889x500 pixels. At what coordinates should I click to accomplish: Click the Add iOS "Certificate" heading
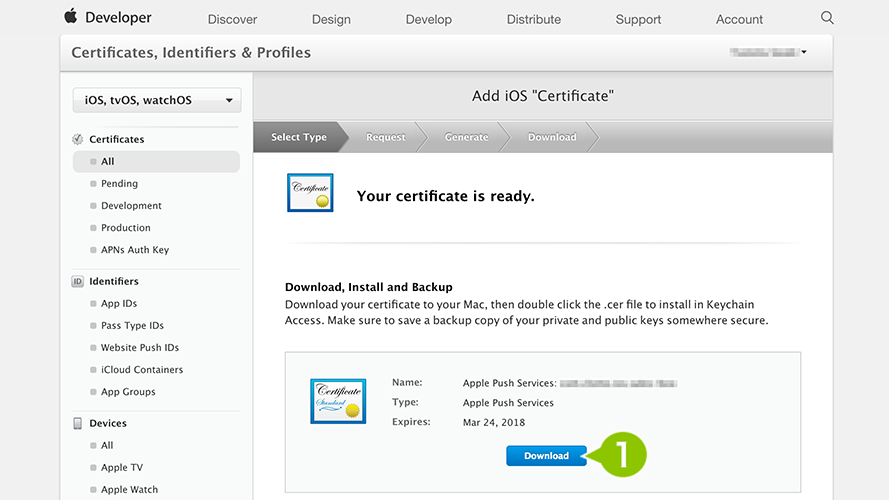point(543,96)
